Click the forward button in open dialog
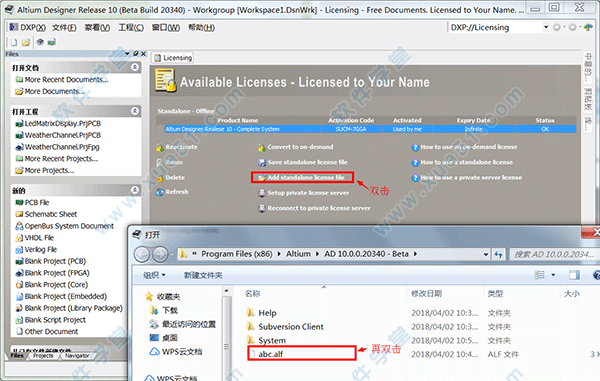This screenshot has height=381, width=600. [160, 254]
